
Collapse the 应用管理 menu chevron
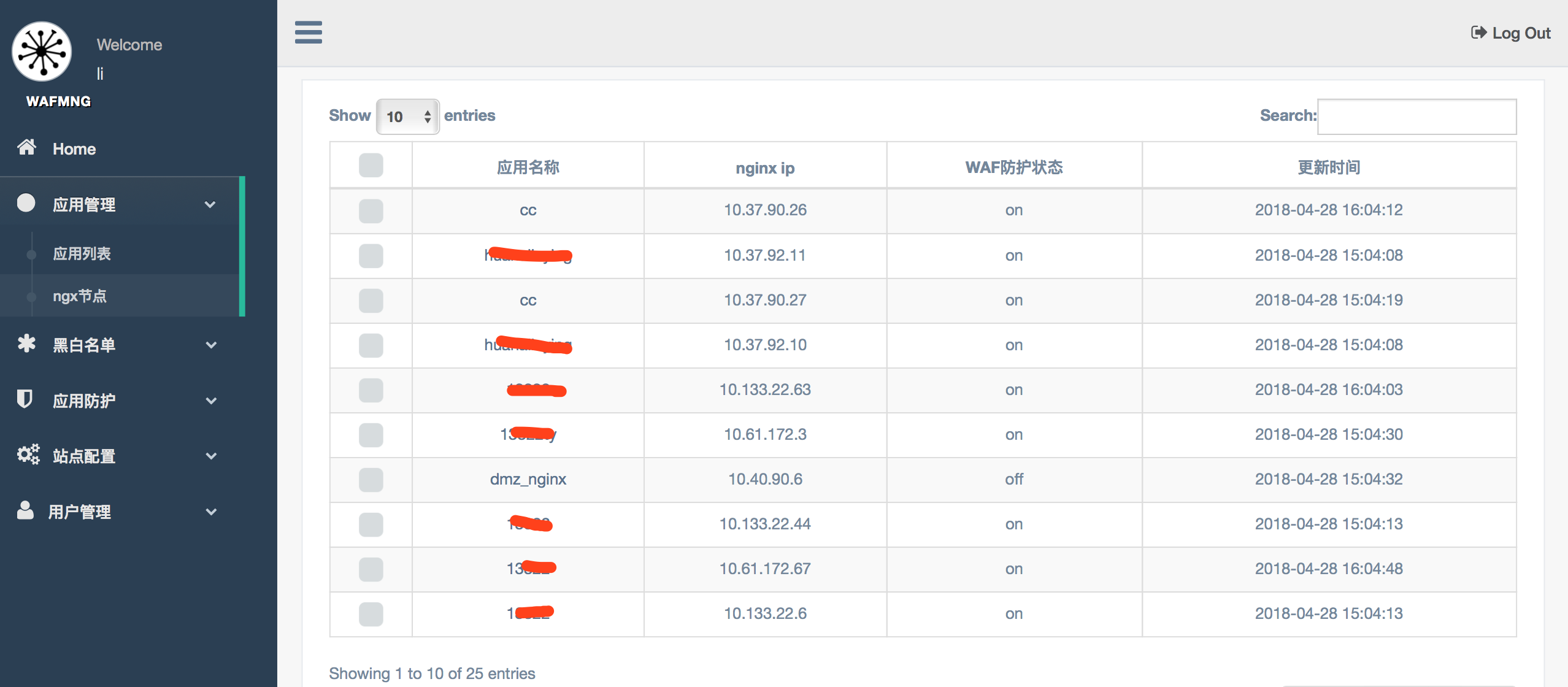point(210,204)
